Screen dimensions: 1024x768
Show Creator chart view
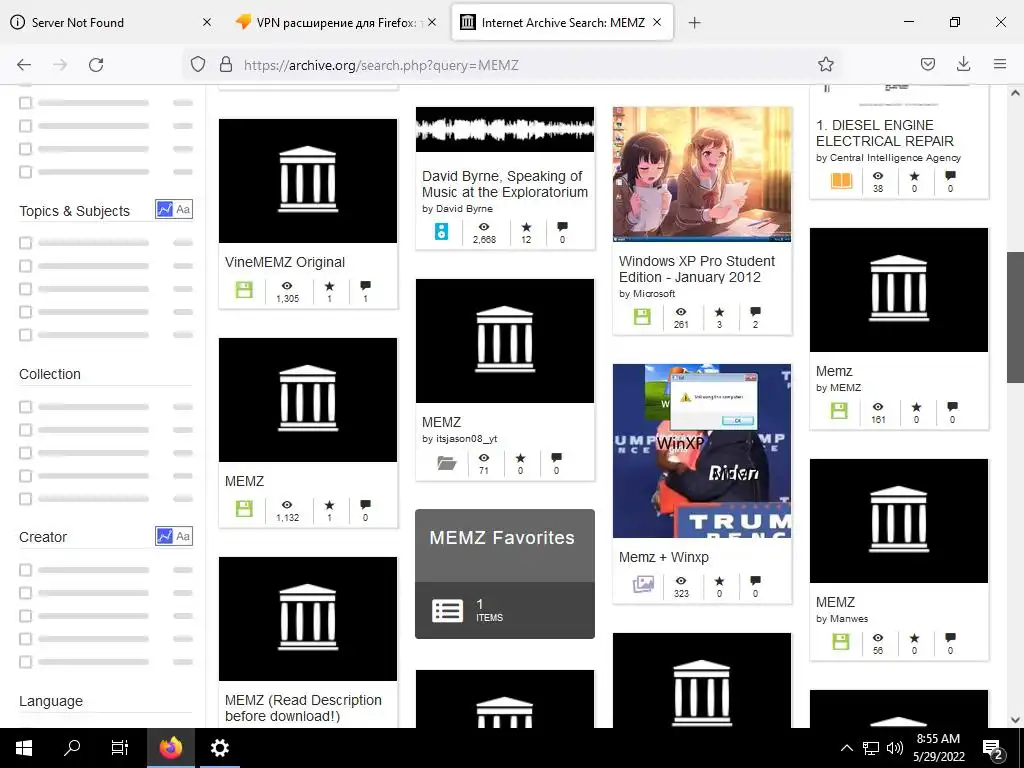pos(165,536)
